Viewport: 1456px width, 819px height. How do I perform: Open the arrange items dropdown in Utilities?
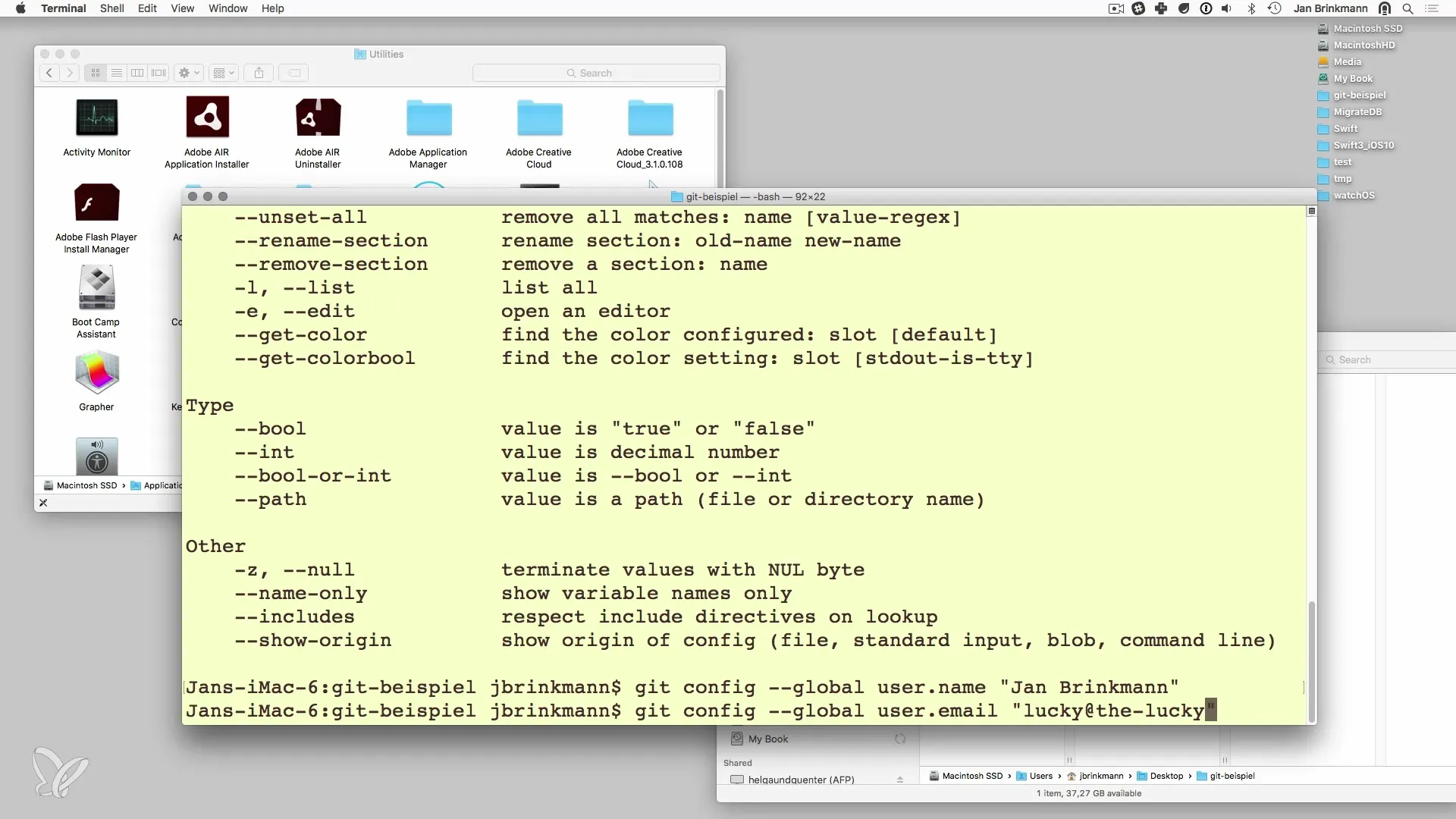coord(224,73)
